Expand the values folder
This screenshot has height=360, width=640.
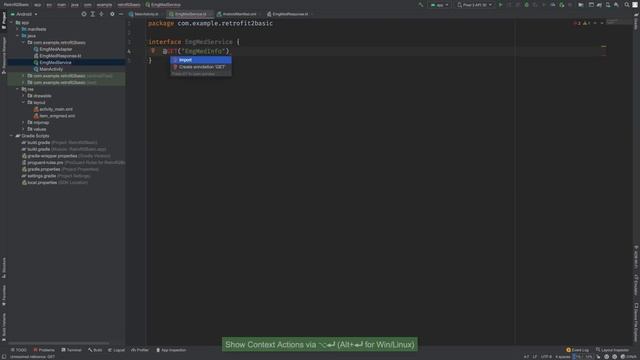[x=24, y=129]
